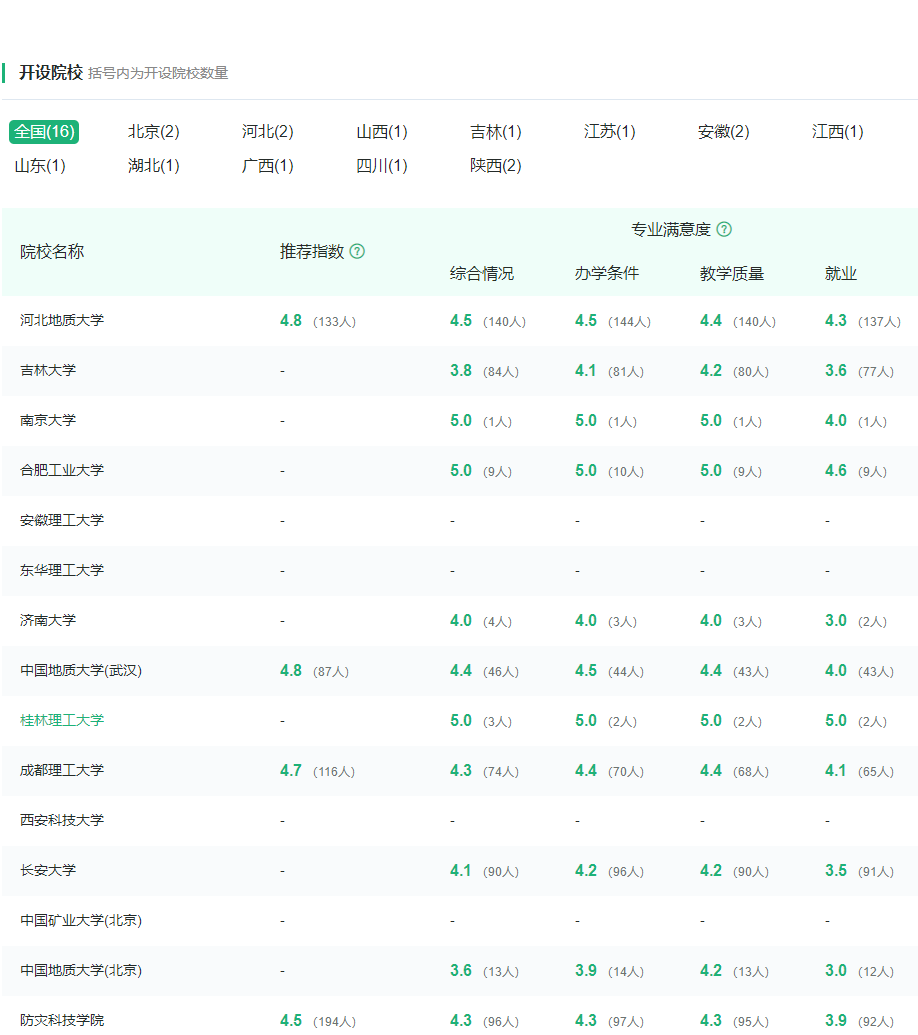The width and height of the screenshot is (918, 1035).
Task: Visit the 西安科技大学 school page
Action: (x=62, y=820)
